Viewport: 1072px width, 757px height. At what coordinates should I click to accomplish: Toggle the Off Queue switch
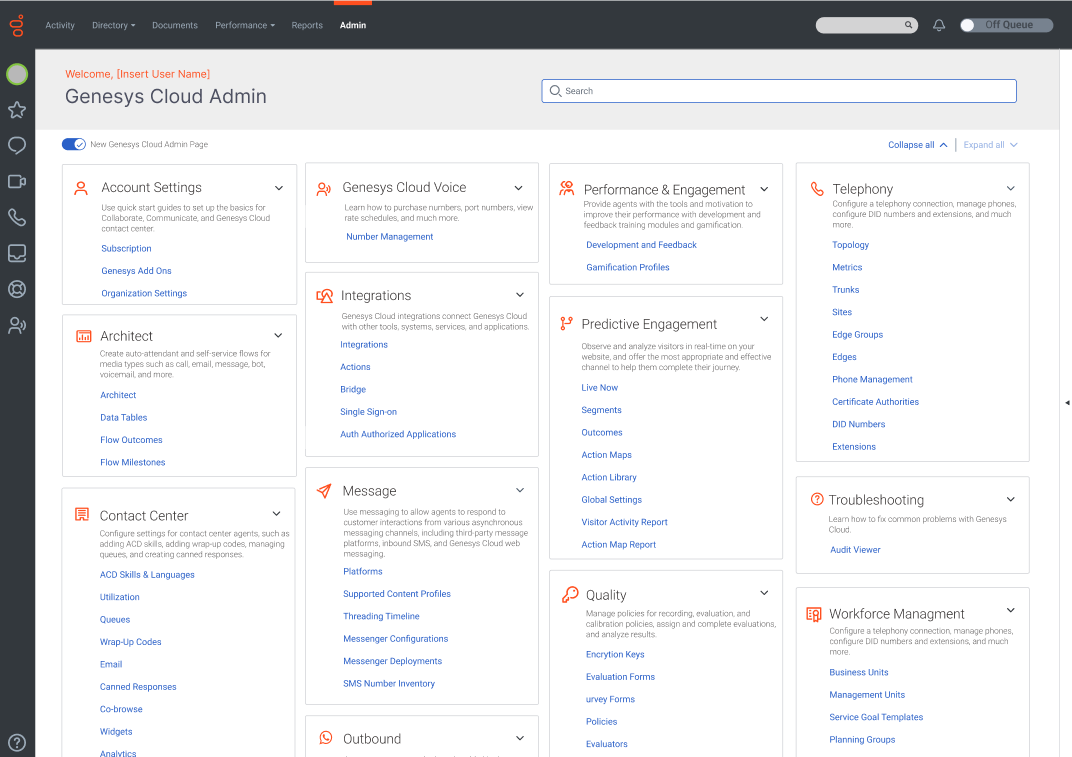(x=1005, y=25)
